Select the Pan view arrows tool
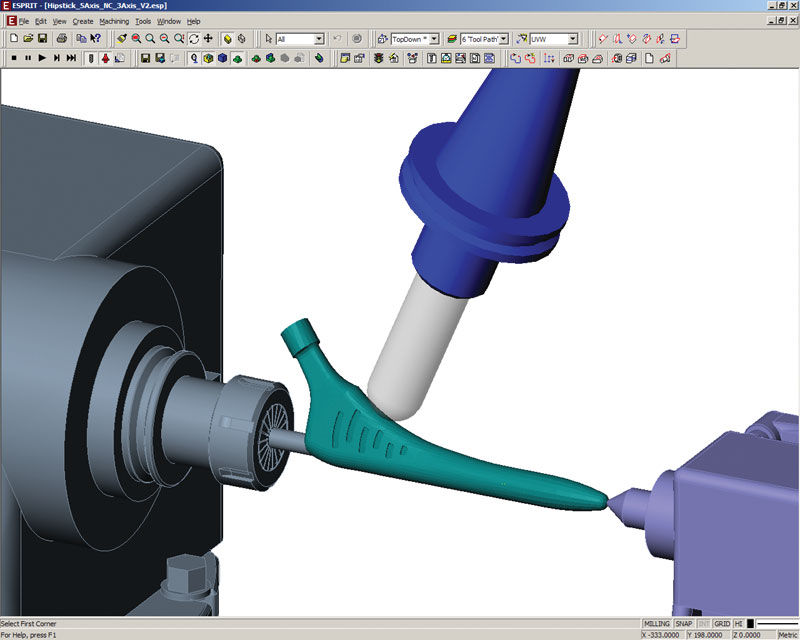 click(x=208, y=39)
